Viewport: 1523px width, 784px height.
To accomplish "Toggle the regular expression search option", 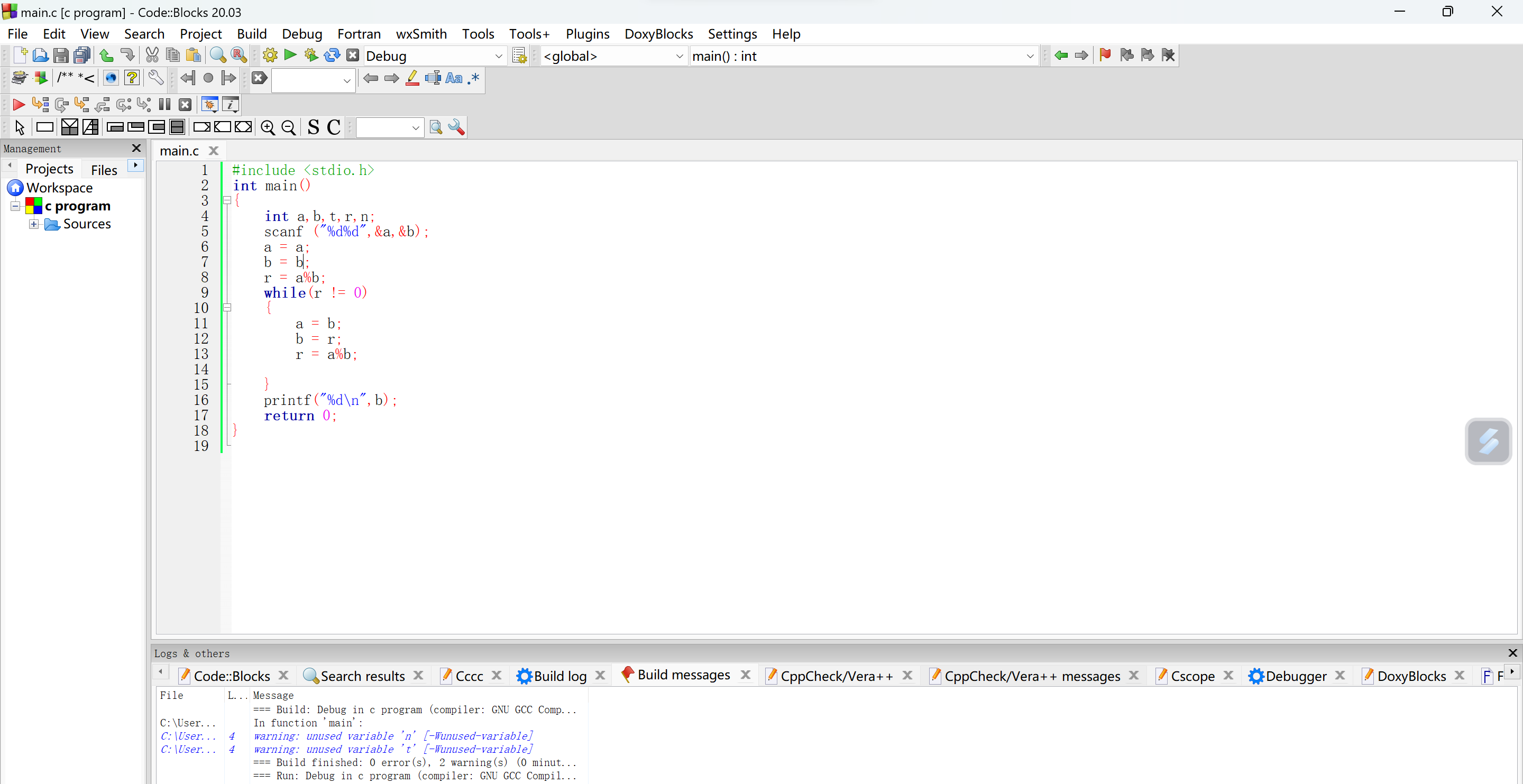I will click(x=474, y=78).
